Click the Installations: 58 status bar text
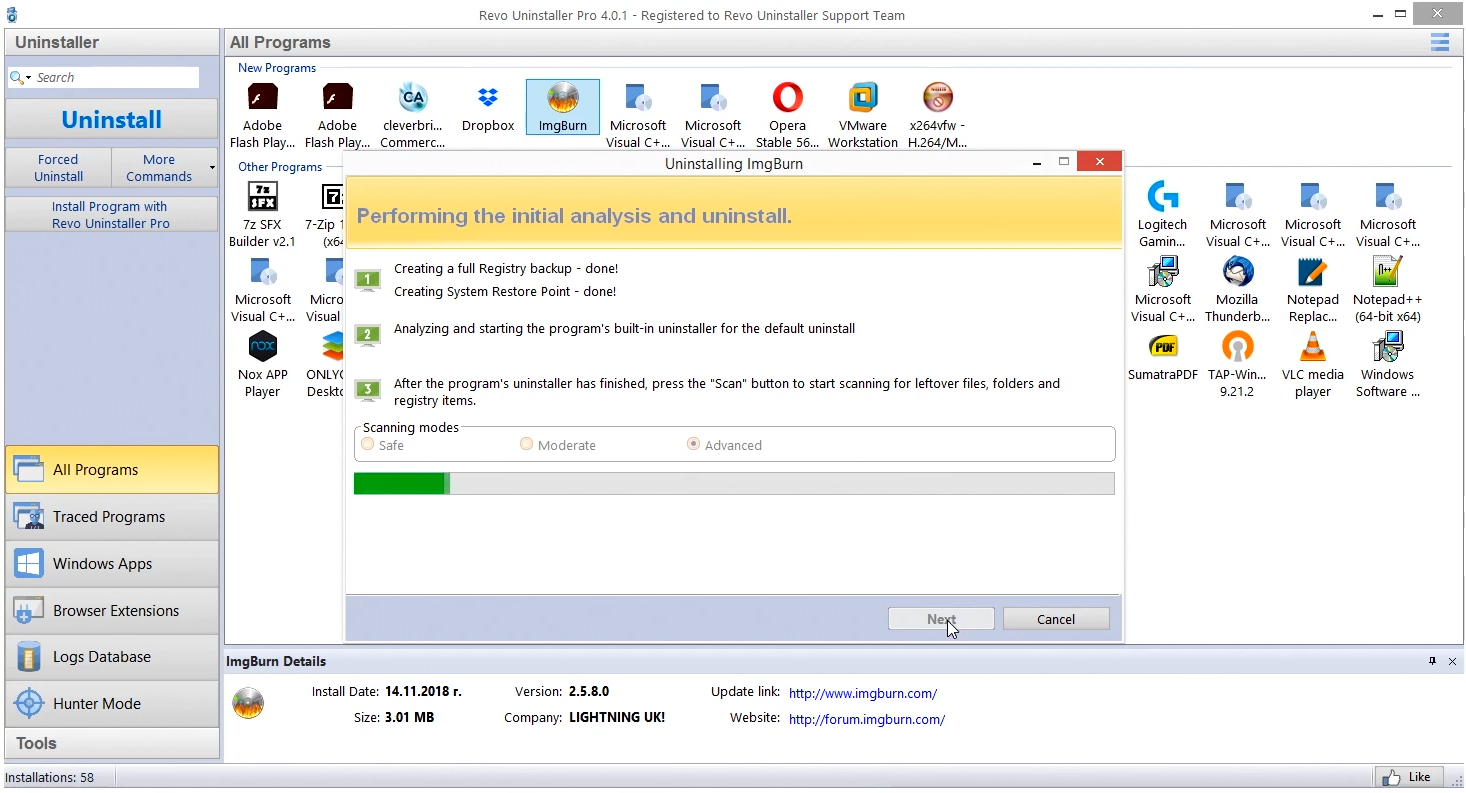 [50, 777]
